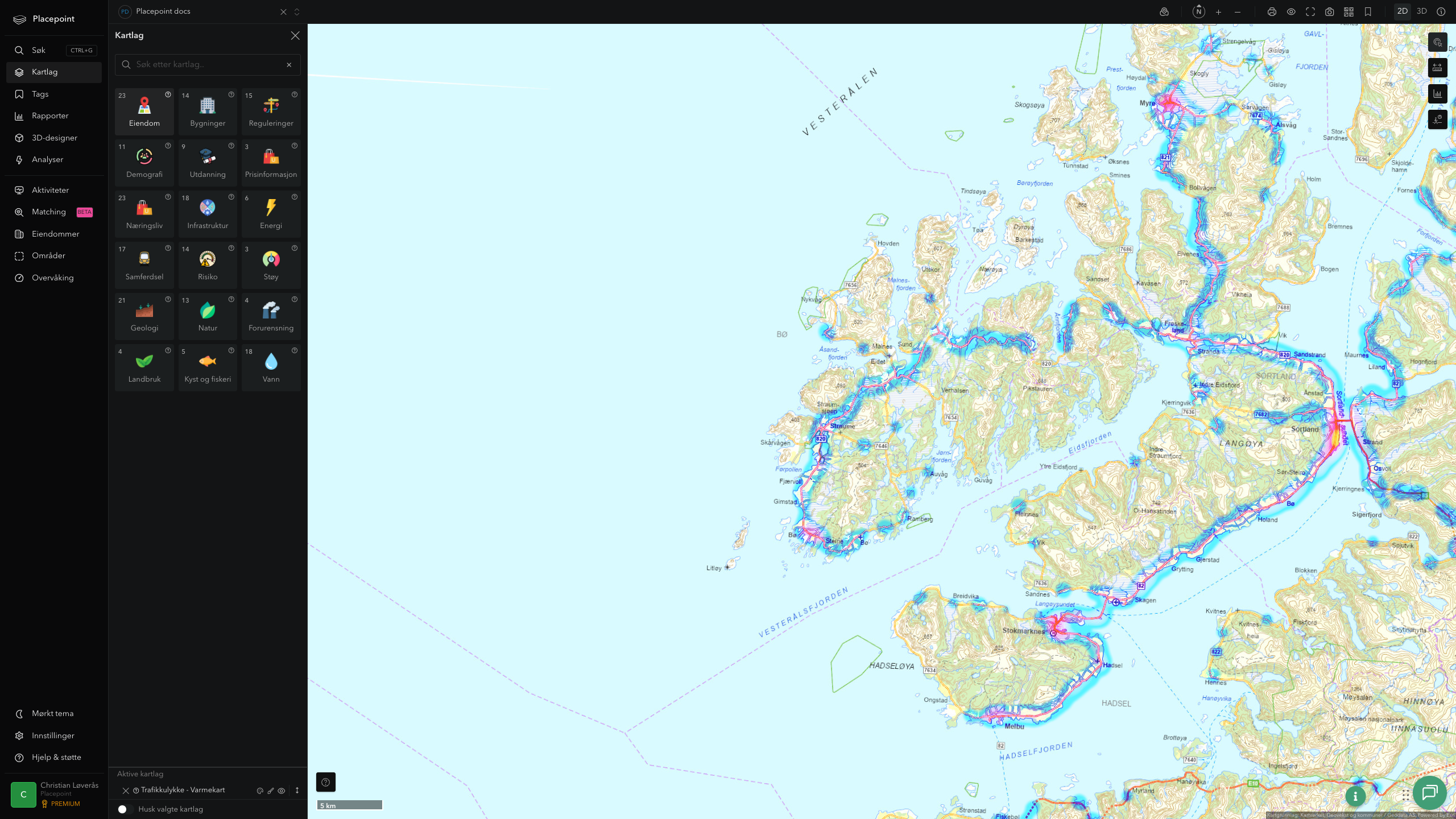Edit style of Trafikkulykke layer with brush
Viewport: 1456px width, 819px height.
(271, 791)
